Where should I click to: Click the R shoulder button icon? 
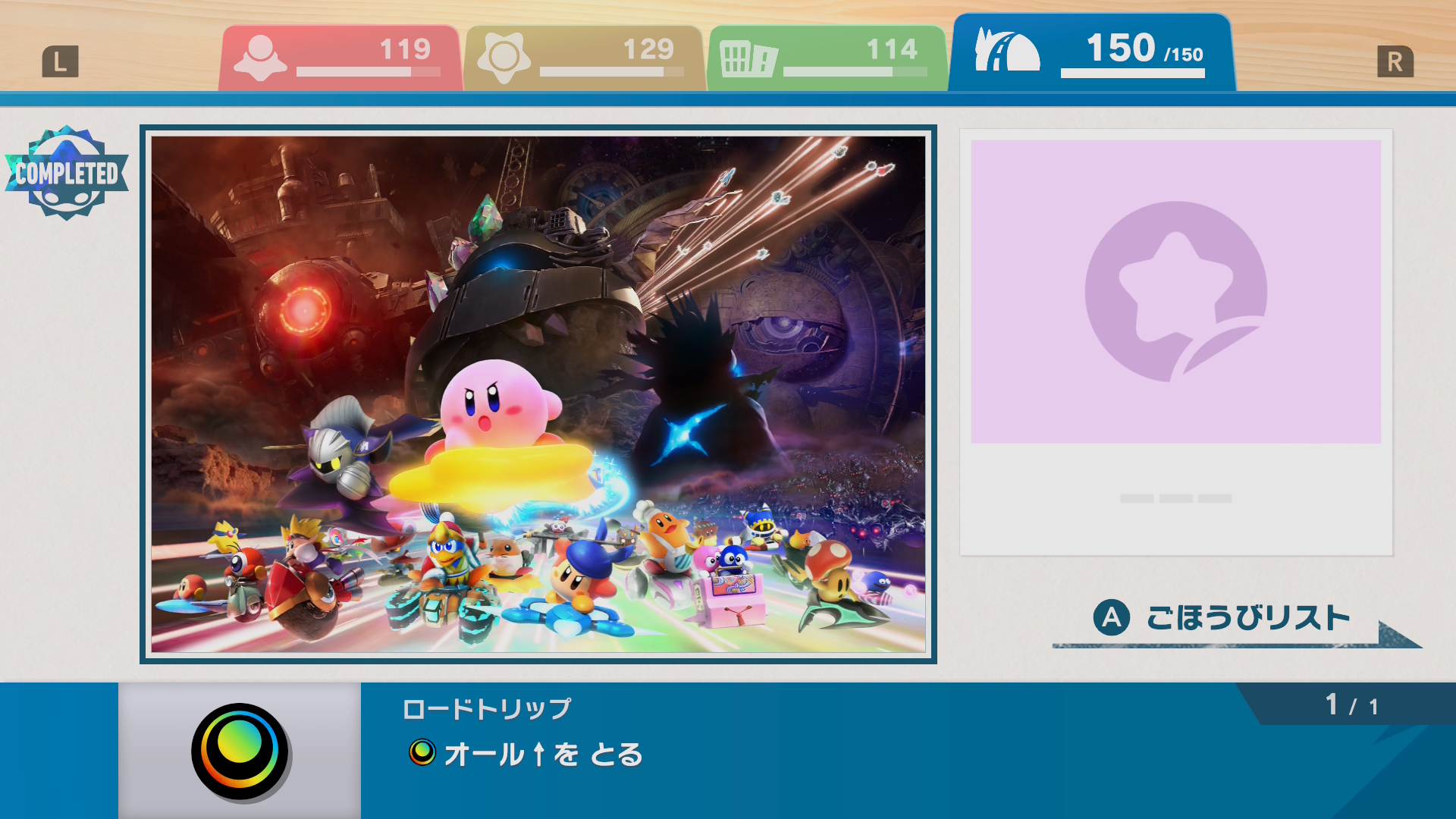pos(1395,61)
